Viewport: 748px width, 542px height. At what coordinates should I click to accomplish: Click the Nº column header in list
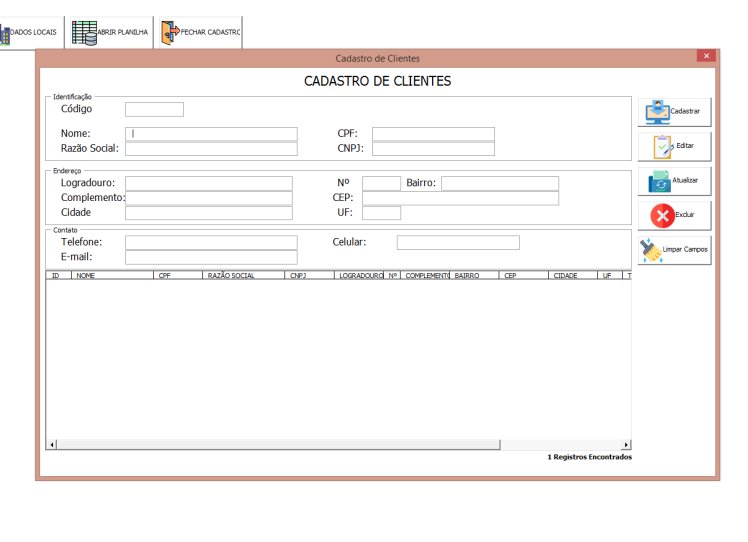click(393, 275)
